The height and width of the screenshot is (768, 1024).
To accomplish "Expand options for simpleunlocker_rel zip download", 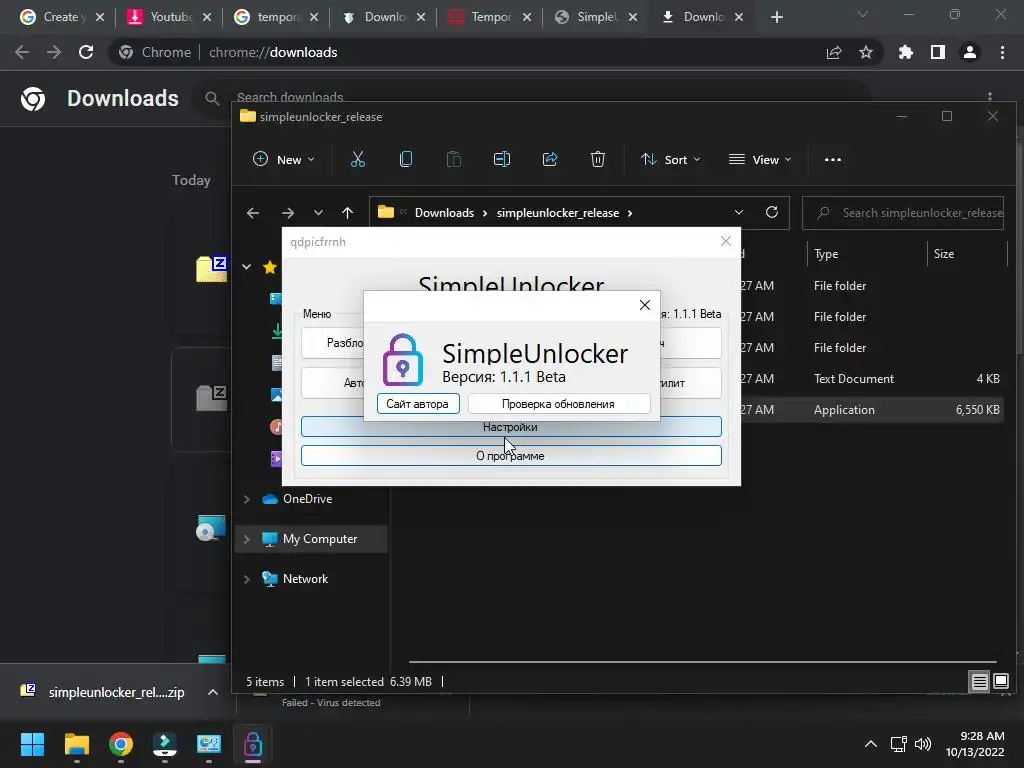I will (213, 692).
